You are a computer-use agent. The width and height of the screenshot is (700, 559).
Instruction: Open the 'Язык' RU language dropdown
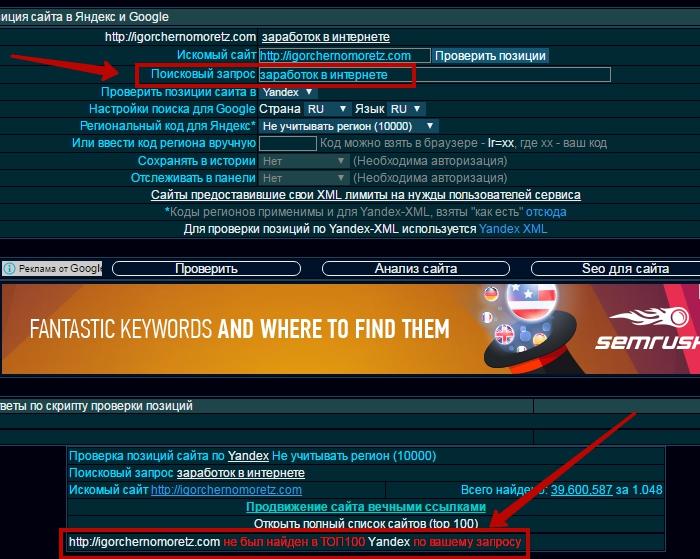pyautogui.click(x=406, y=109)
